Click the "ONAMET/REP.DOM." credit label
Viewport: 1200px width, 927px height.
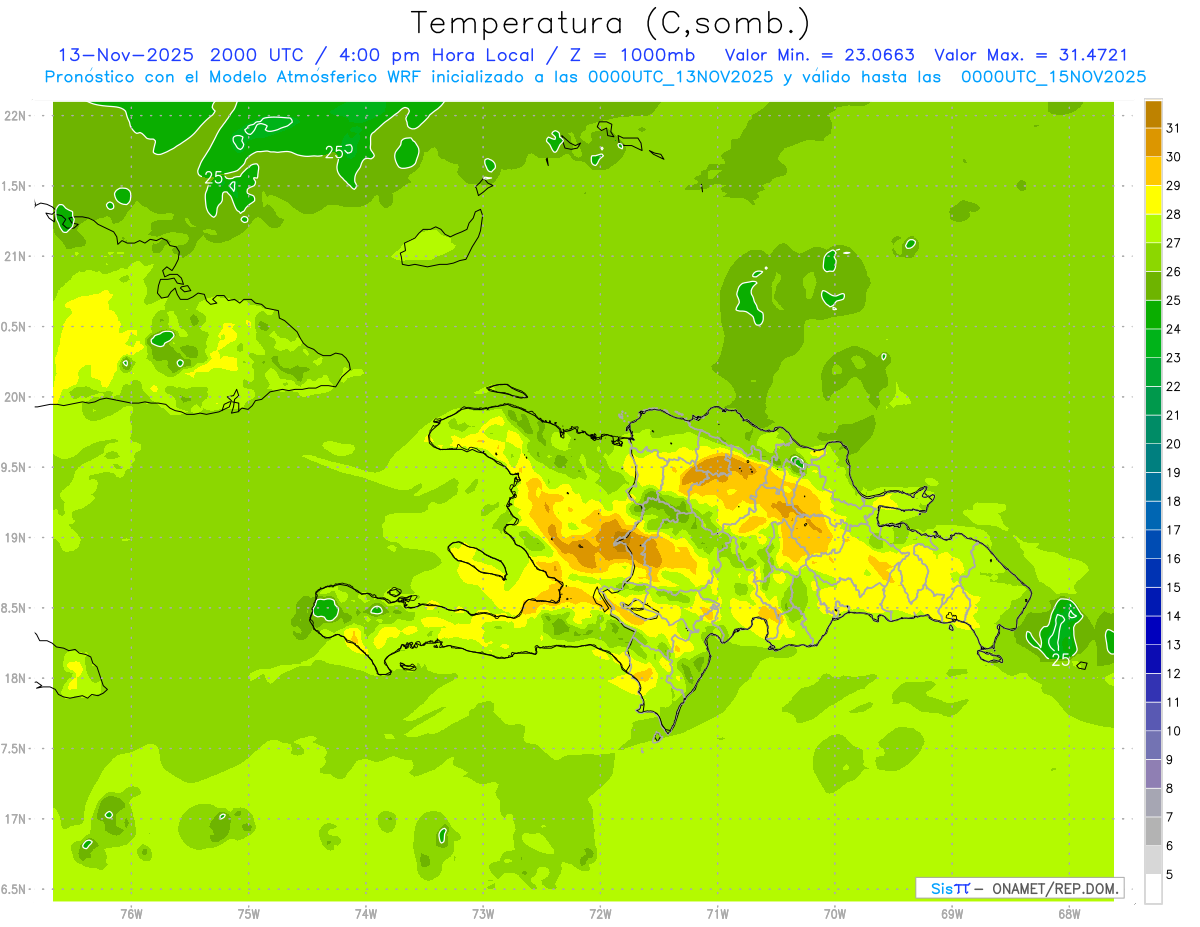tap(1054, 888)
